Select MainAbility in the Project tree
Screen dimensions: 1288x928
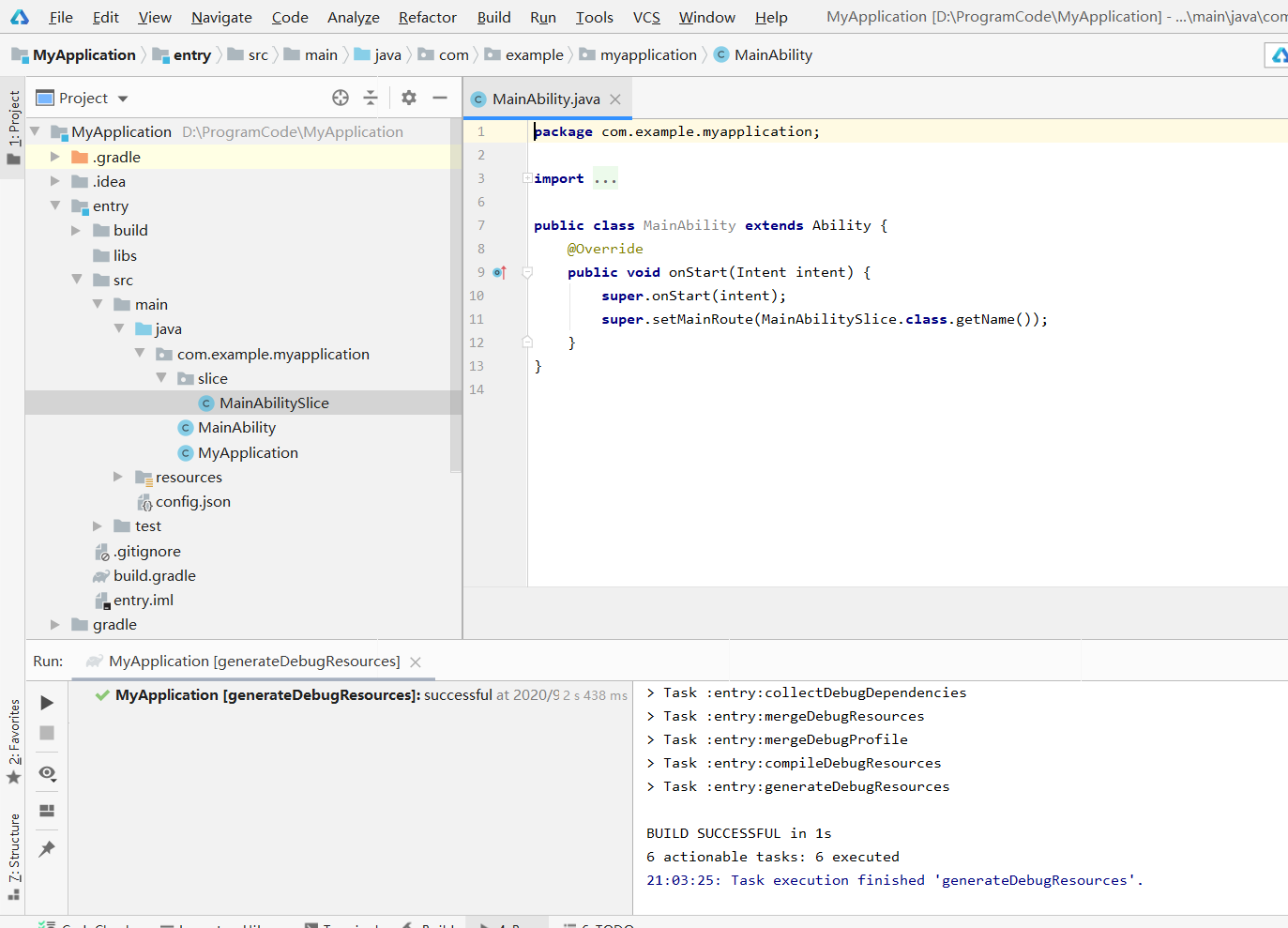click(x=237, y=427)
